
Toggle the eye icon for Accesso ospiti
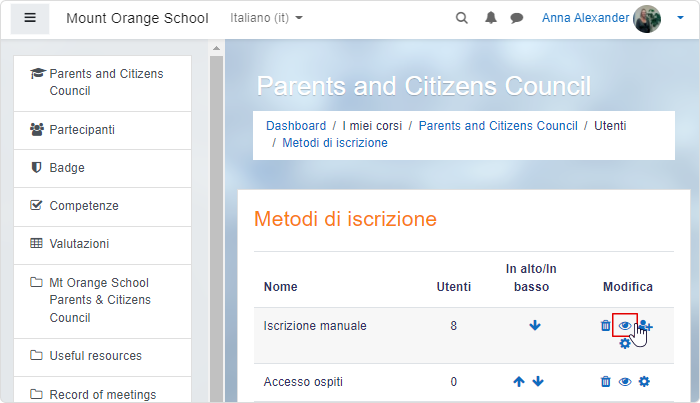click(625, 382)
